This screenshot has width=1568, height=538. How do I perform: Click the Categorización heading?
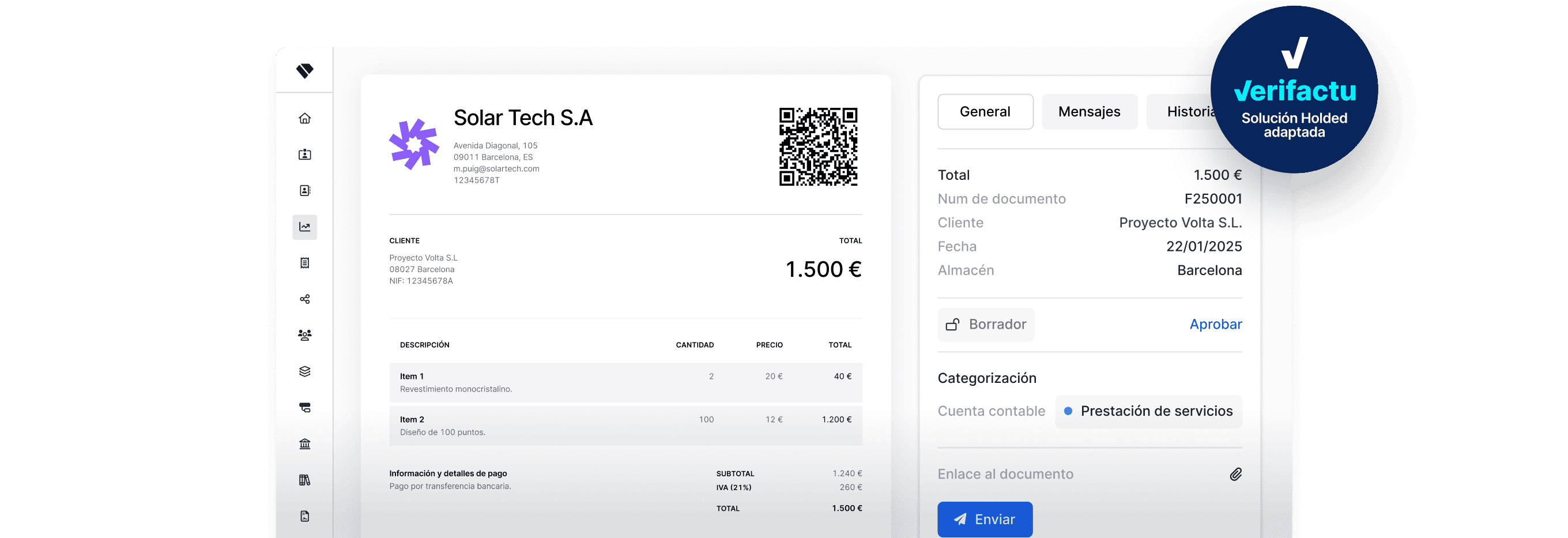(x=987, y=378)
